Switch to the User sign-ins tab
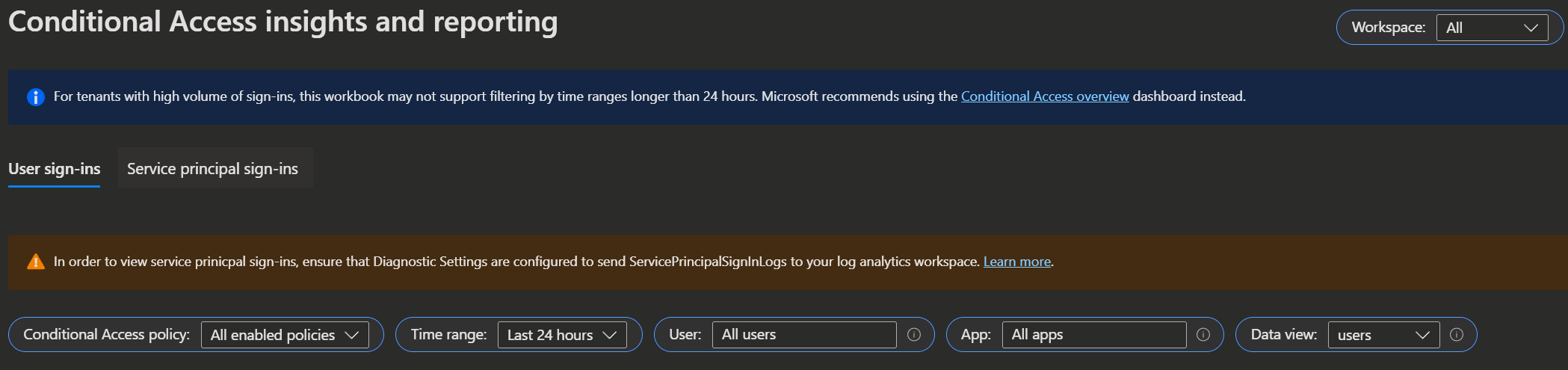The width and height of the screenshot is (1568, 370). click(54, 169)
